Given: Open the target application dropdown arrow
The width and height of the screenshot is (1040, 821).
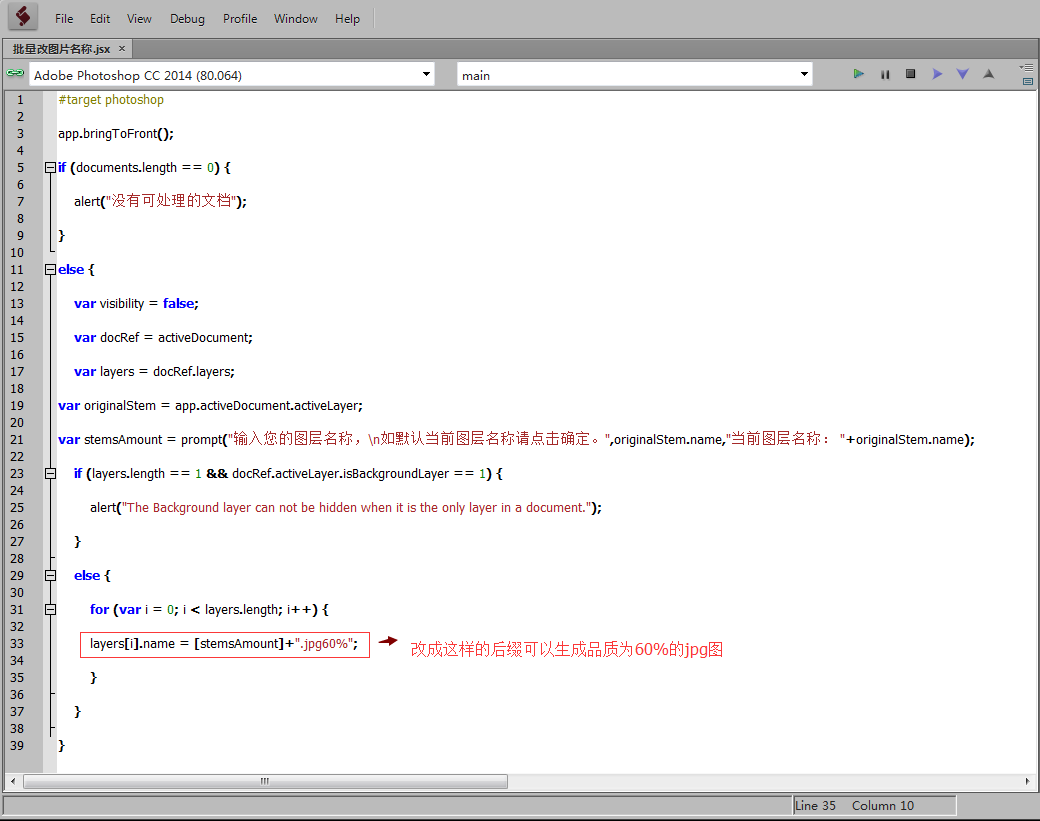Looking at the screenshot, I should [x=426, y=74].
